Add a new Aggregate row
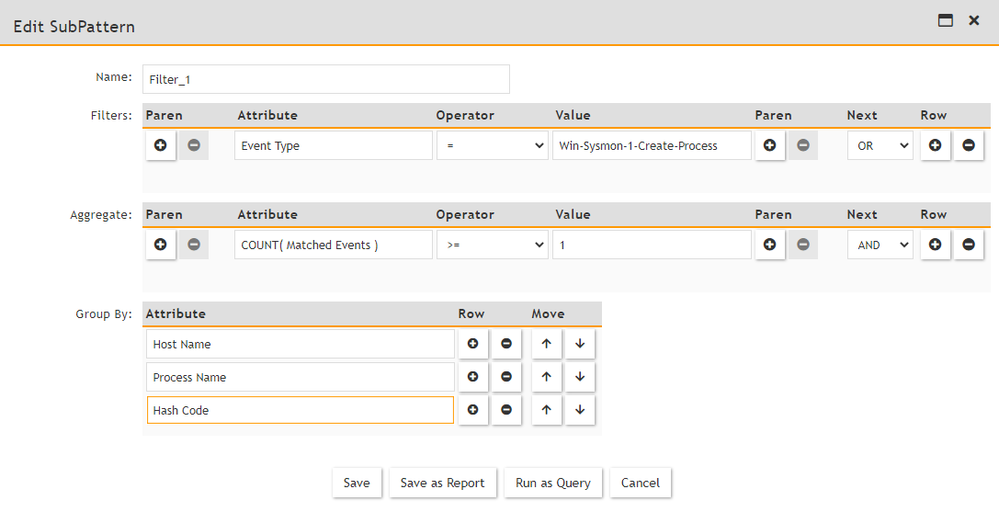The height and width of the screenshot is (513, 999). click(935, 245)
